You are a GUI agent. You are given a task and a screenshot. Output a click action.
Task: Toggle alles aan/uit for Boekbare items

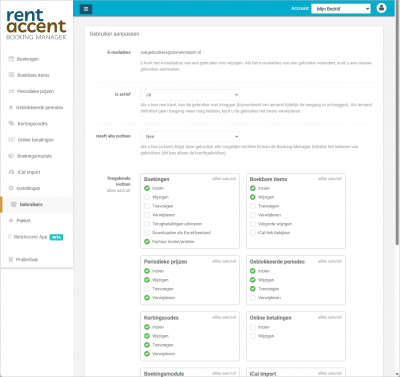pos(330,179)
